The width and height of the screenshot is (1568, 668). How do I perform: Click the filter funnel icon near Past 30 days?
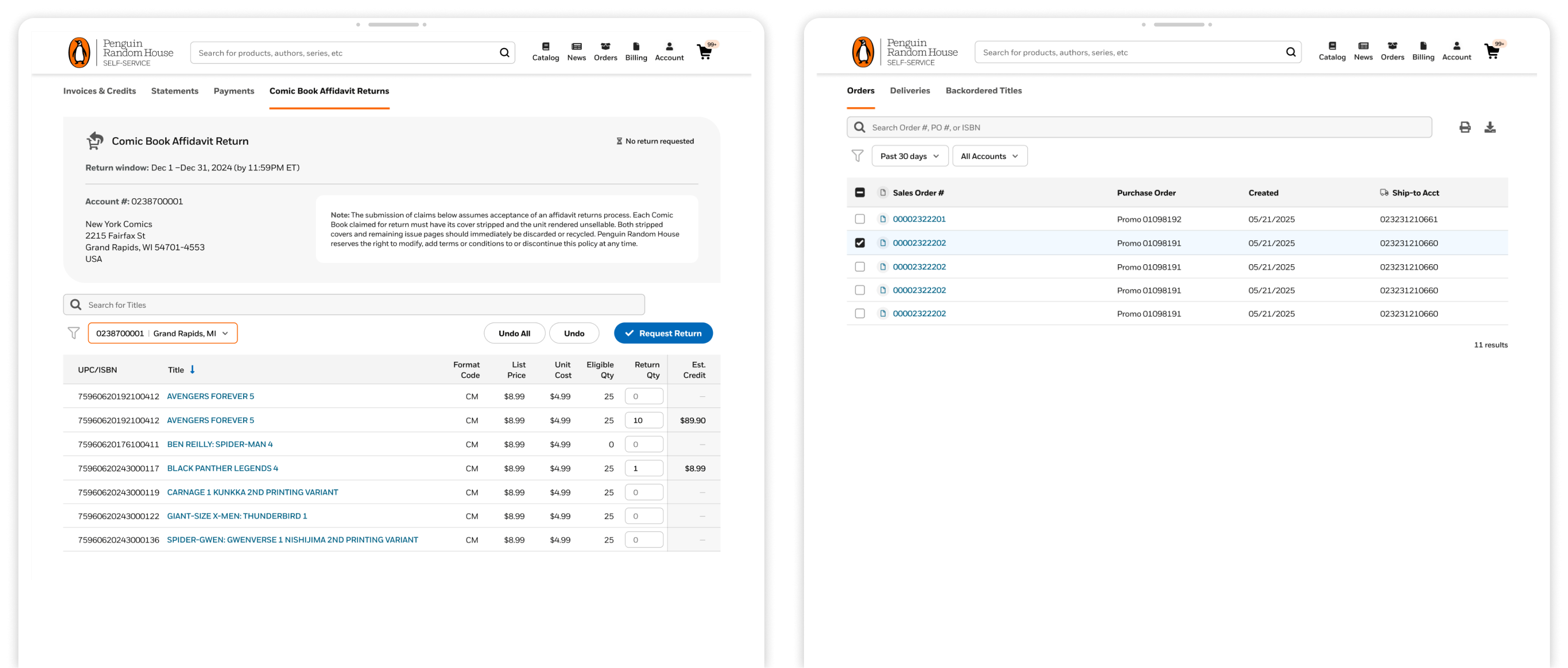click(x=857, y=156)
